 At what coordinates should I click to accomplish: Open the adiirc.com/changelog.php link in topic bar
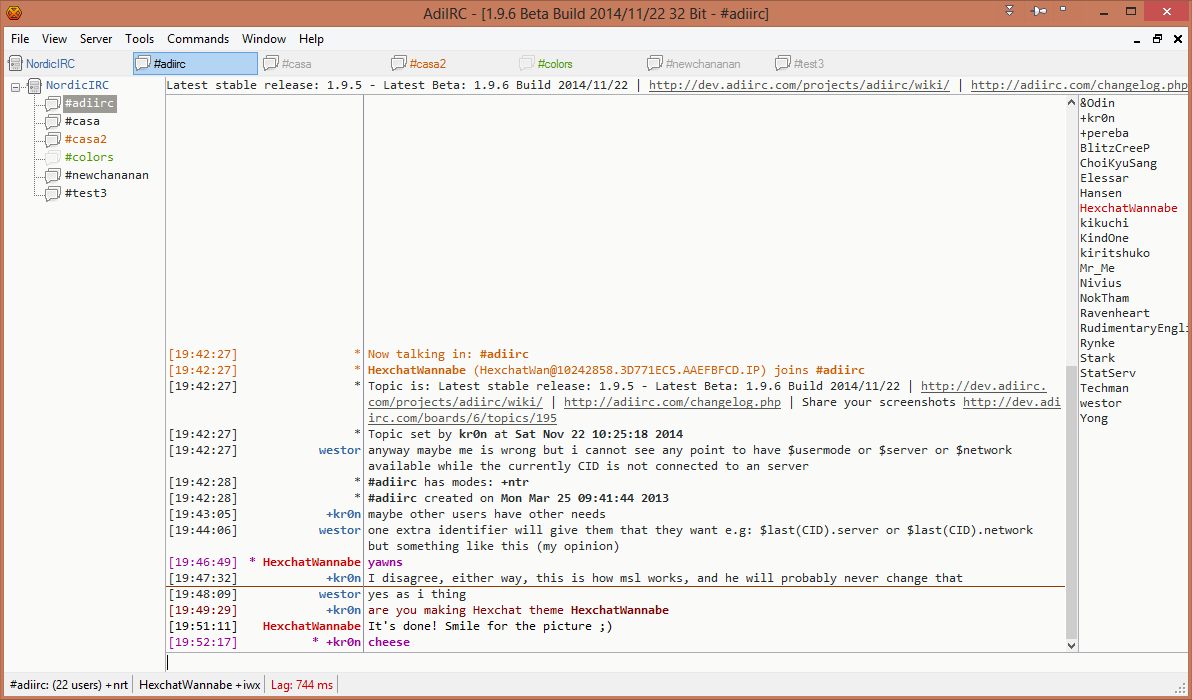pyautogui.click(x=1079, y=85)
